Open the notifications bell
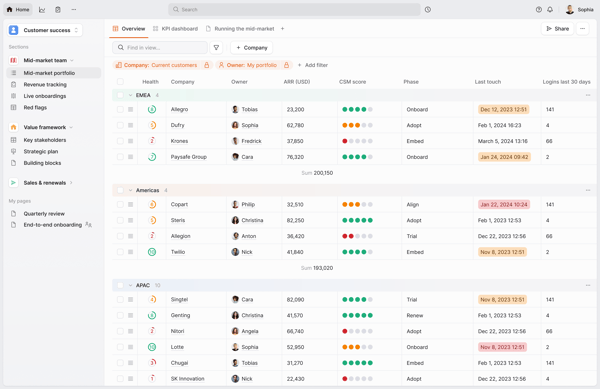 click(x=550, y=10)
